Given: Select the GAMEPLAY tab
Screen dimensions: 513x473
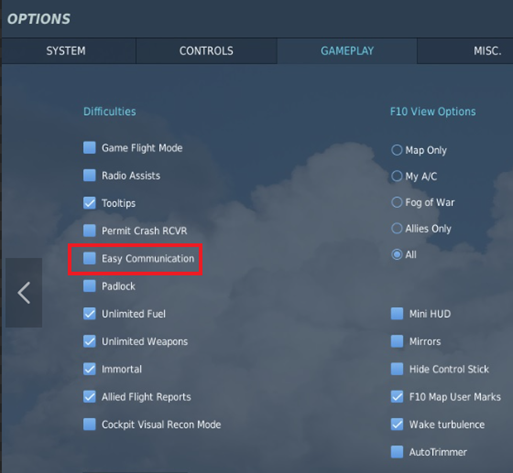Looking at the screenshot, I should pyautogui.click(x=347, y=51).
